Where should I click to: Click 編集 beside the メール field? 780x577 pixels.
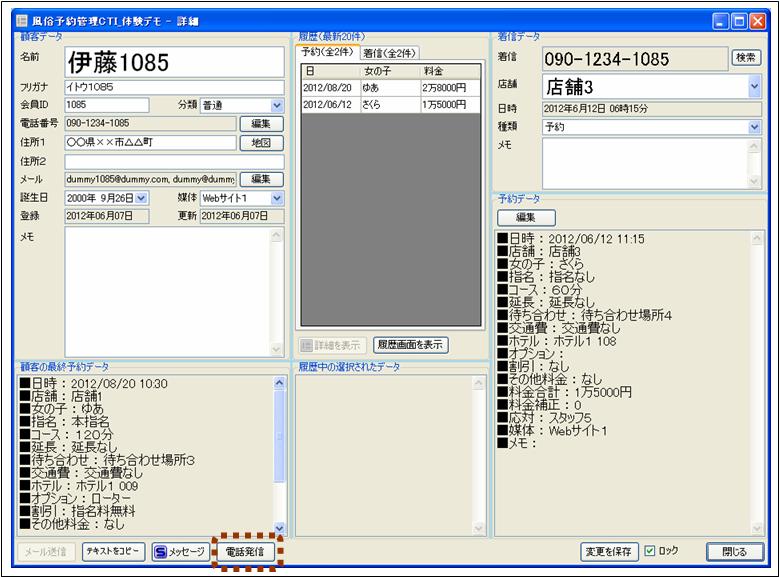click(x=261, y=179)
